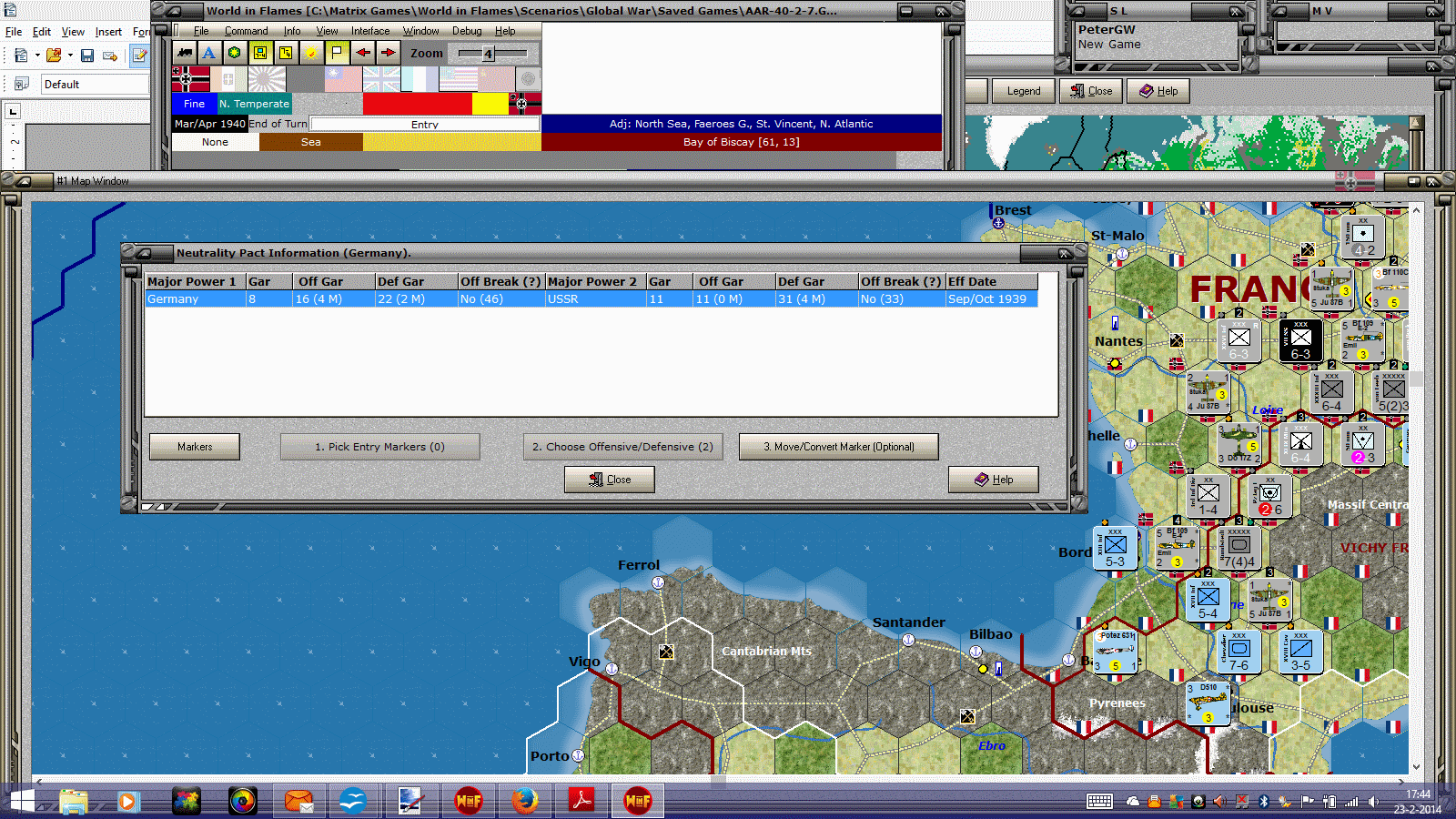Click the 7(4)4 HQ unit counter
This screenshot has height=819, width=1456.
click(x=1239, y=548)
